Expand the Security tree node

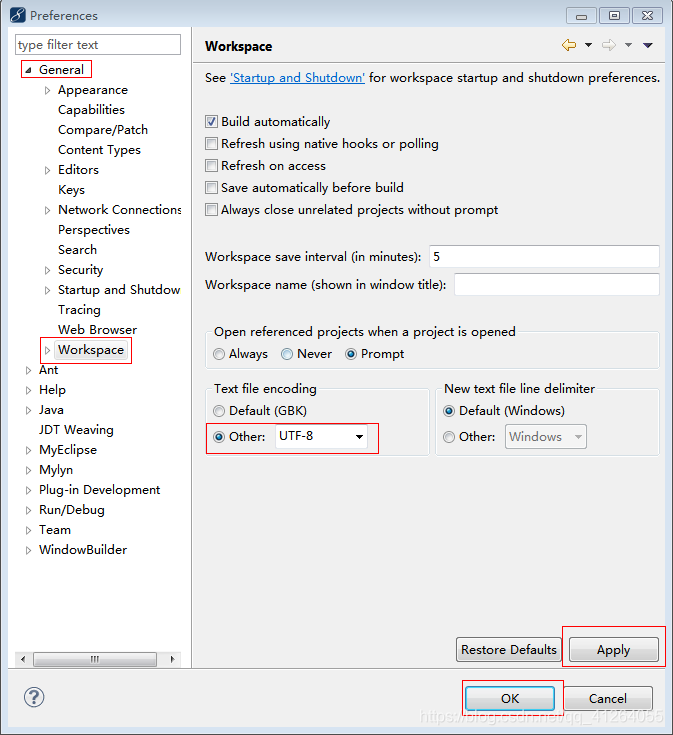tap(47, 270)
